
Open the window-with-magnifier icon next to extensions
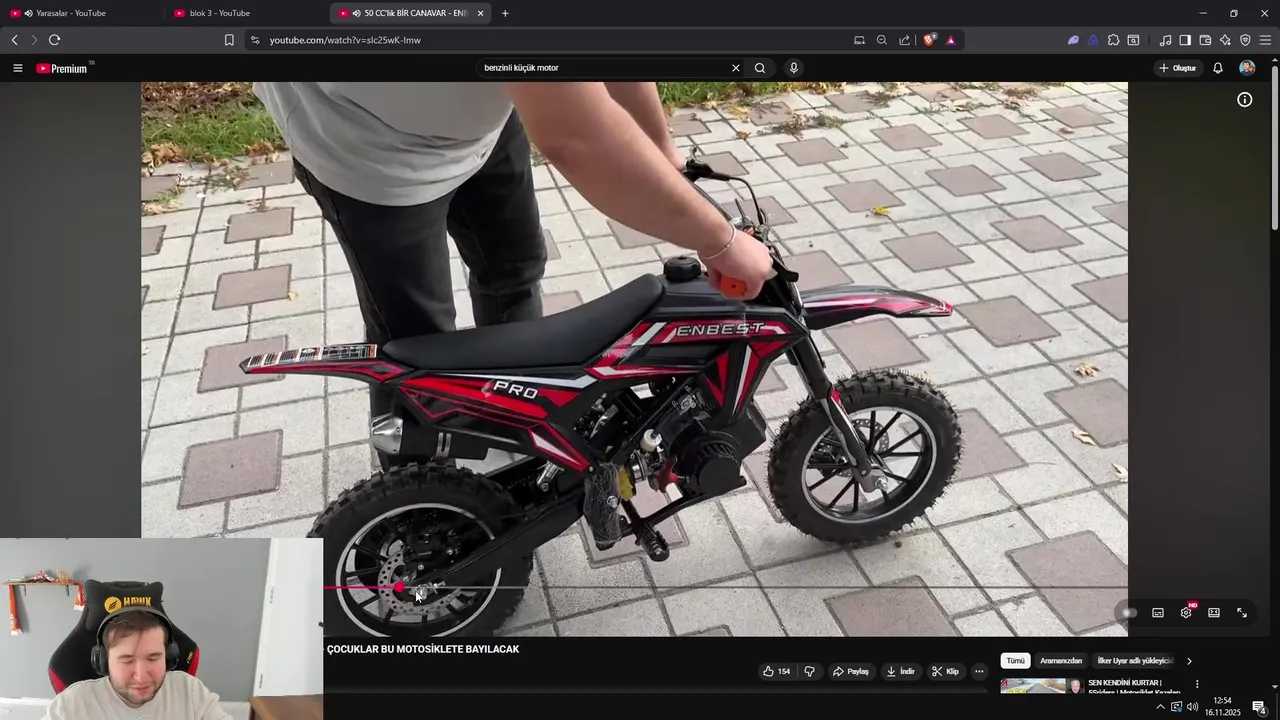(1133, 40)
